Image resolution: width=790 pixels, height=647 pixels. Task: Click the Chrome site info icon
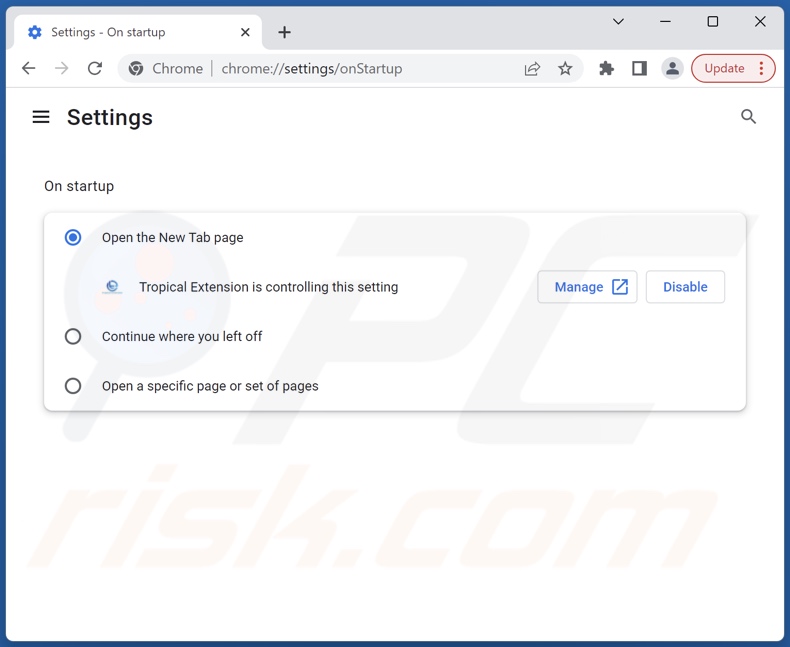(x=136, y=68)
